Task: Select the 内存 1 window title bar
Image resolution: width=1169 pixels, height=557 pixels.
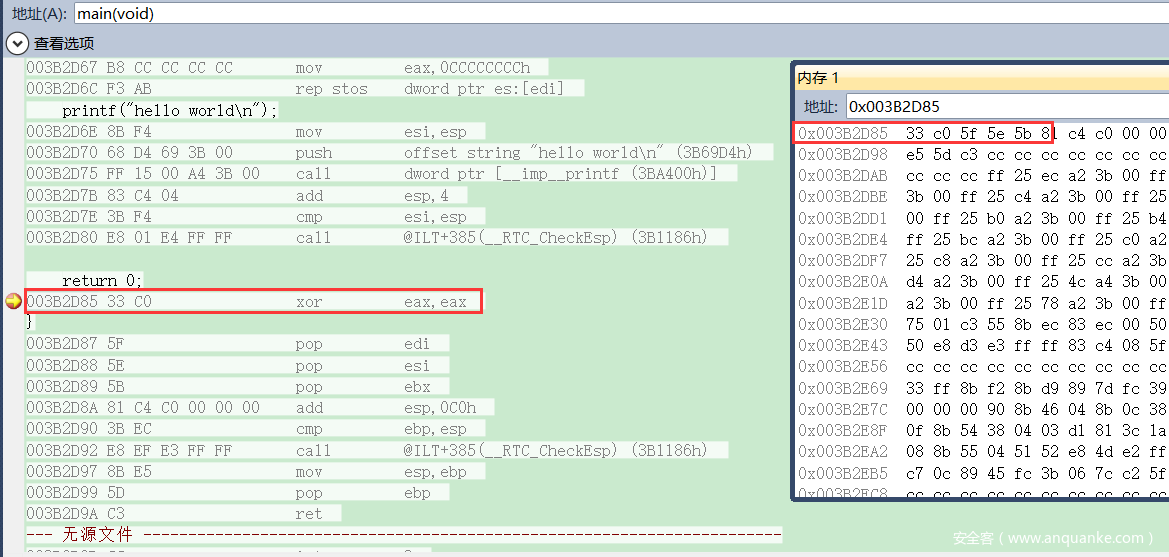Action: point(980,77)
